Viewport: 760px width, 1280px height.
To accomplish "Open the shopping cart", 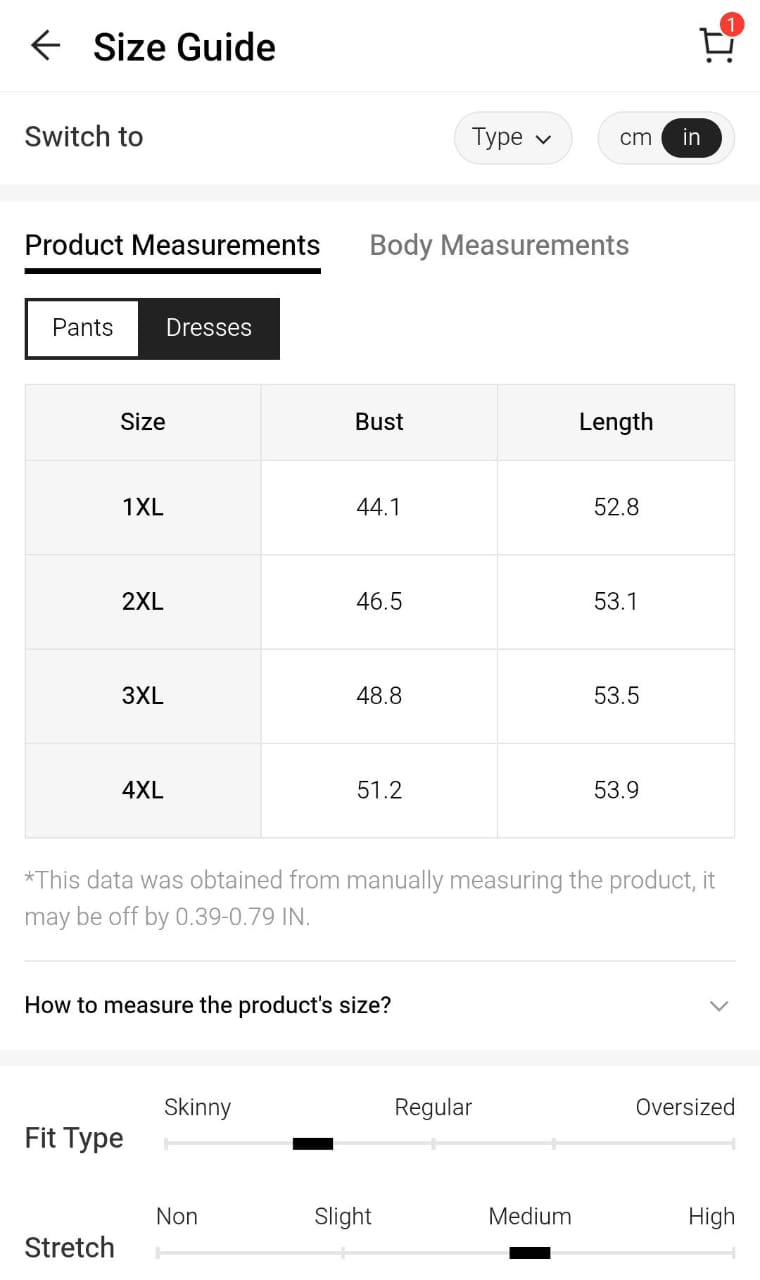I will (715, 46).
